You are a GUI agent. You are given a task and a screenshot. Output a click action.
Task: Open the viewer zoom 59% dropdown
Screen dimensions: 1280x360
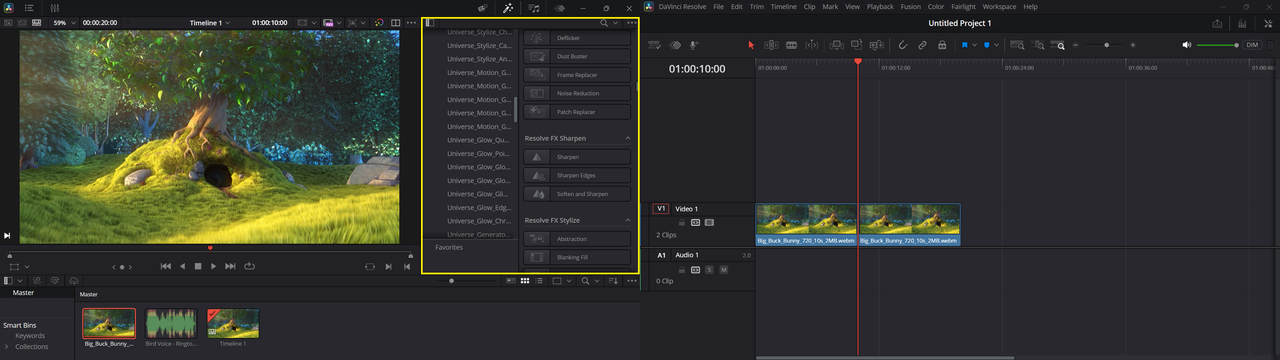tap(63, 22)
